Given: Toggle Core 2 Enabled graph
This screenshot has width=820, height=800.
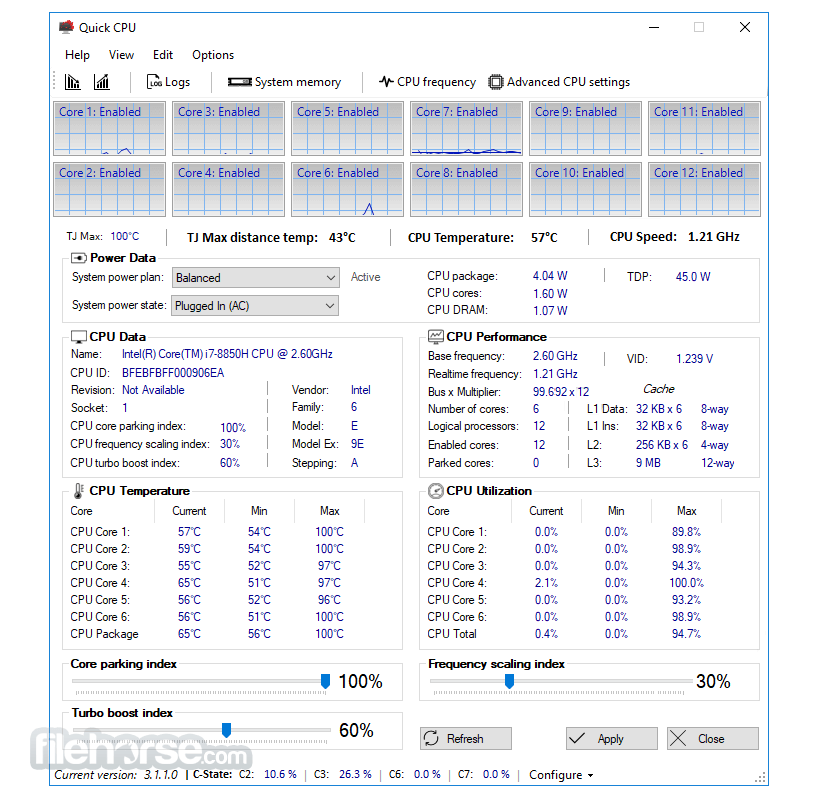Looking at the screenshot, I should click(109, 189).
